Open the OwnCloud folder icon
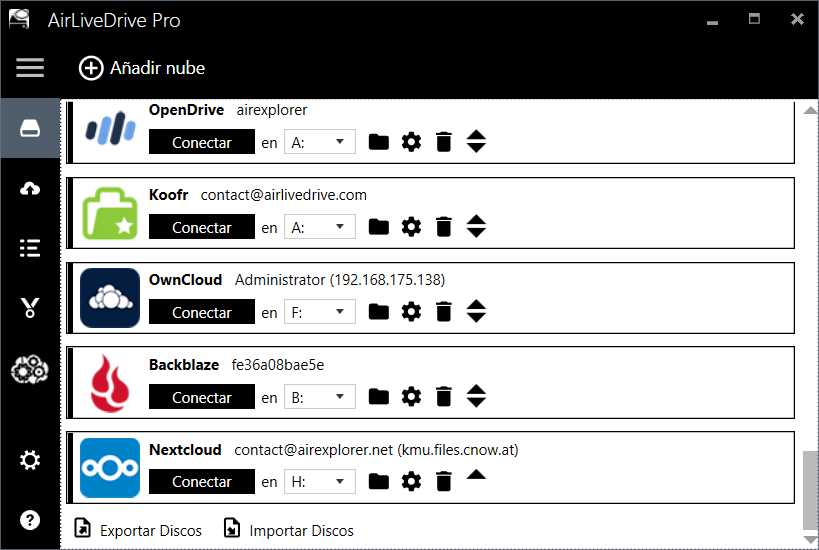 pyautogui.click(x=379, y=312)
